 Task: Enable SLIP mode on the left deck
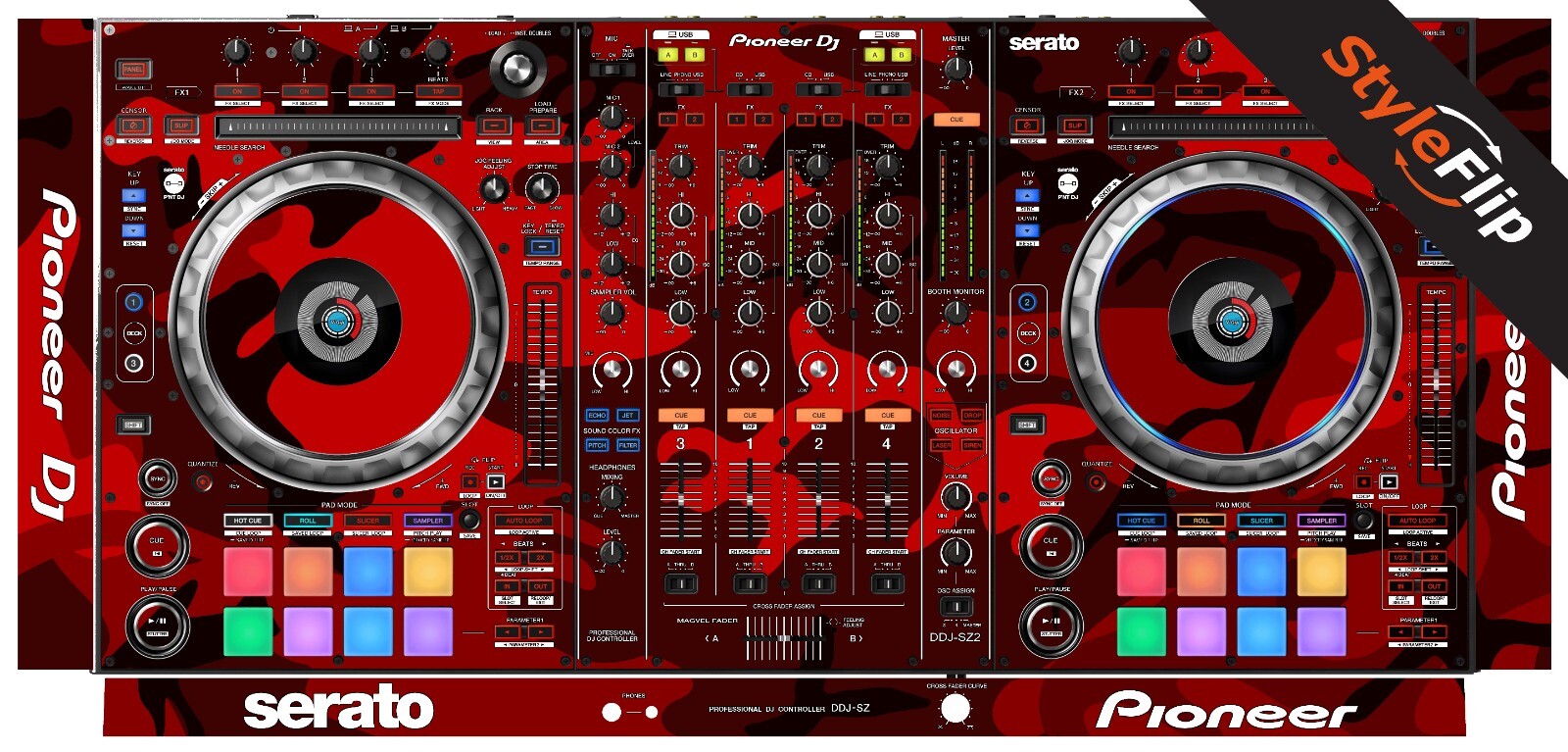tap(181, 125)
